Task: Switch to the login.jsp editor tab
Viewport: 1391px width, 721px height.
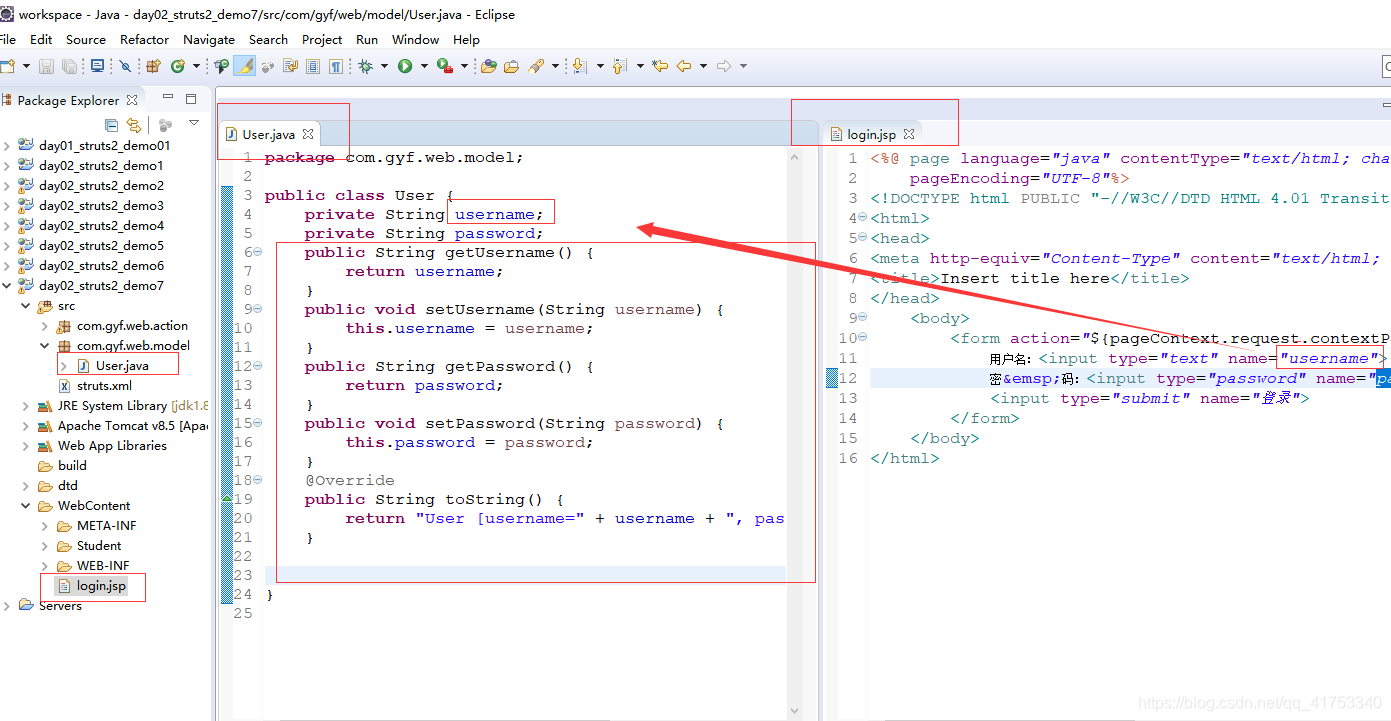Action: pyautogui.click(x=871, y=134)
